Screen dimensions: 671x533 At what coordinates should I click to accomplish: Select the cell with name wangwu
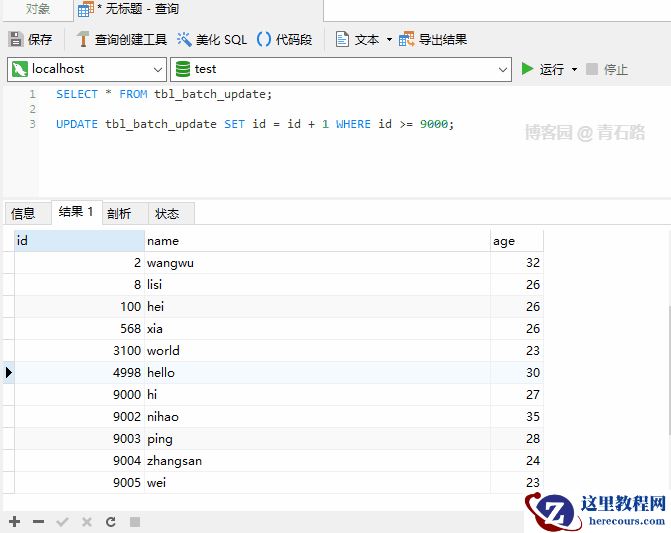click(318, 263)
